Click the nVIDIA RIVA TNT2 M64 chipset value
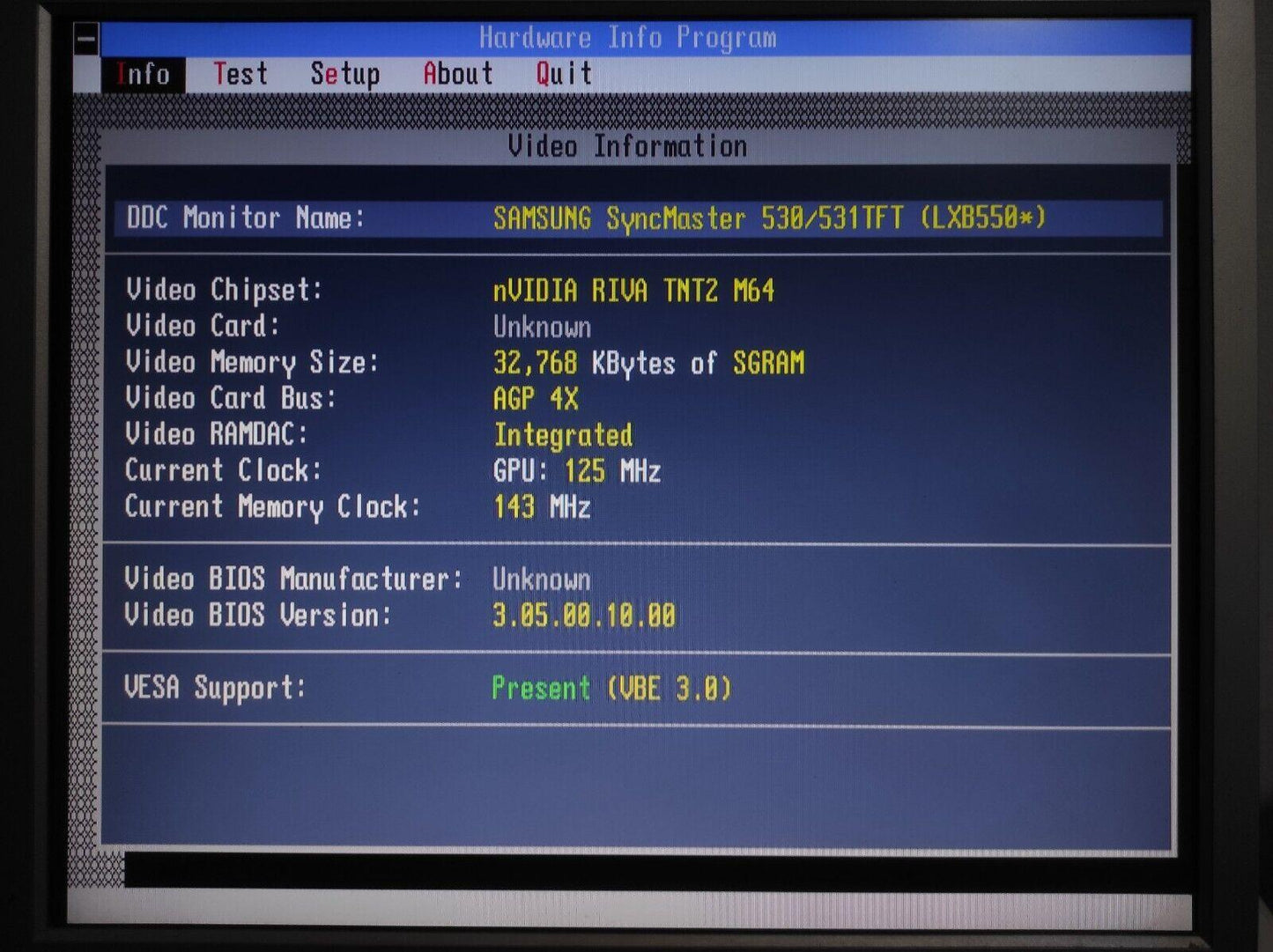1273x952 pixels. (x=633, y=291)
